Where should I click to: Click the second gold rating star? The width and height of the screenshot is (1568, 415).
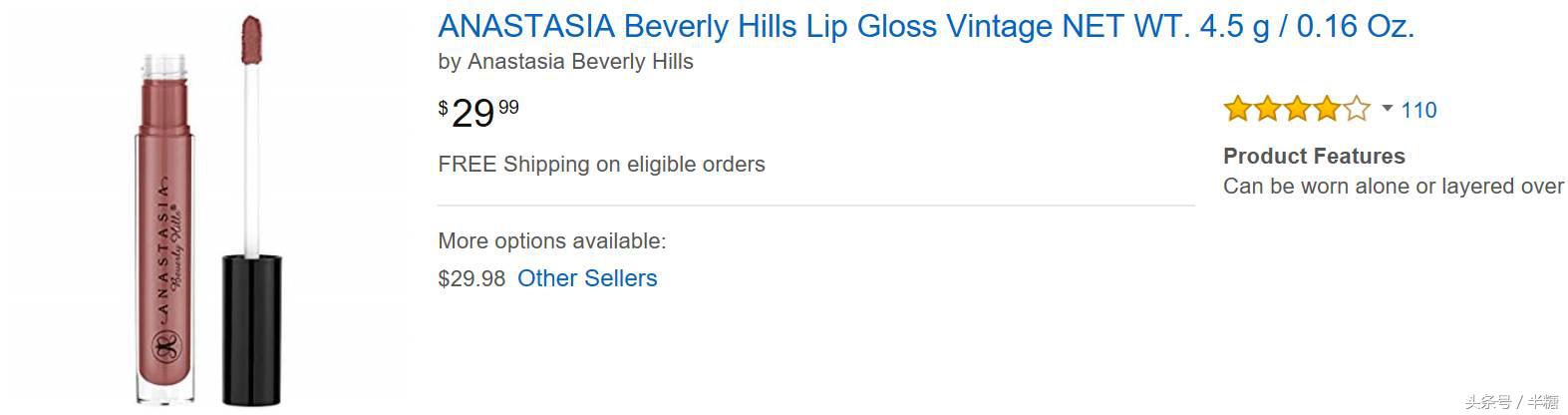pos(1267,109)
